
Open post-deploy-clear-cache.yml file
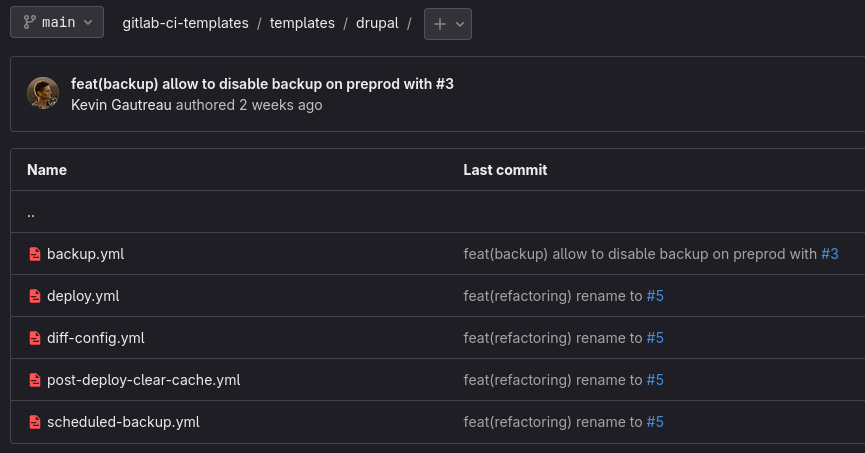[143, 380]
